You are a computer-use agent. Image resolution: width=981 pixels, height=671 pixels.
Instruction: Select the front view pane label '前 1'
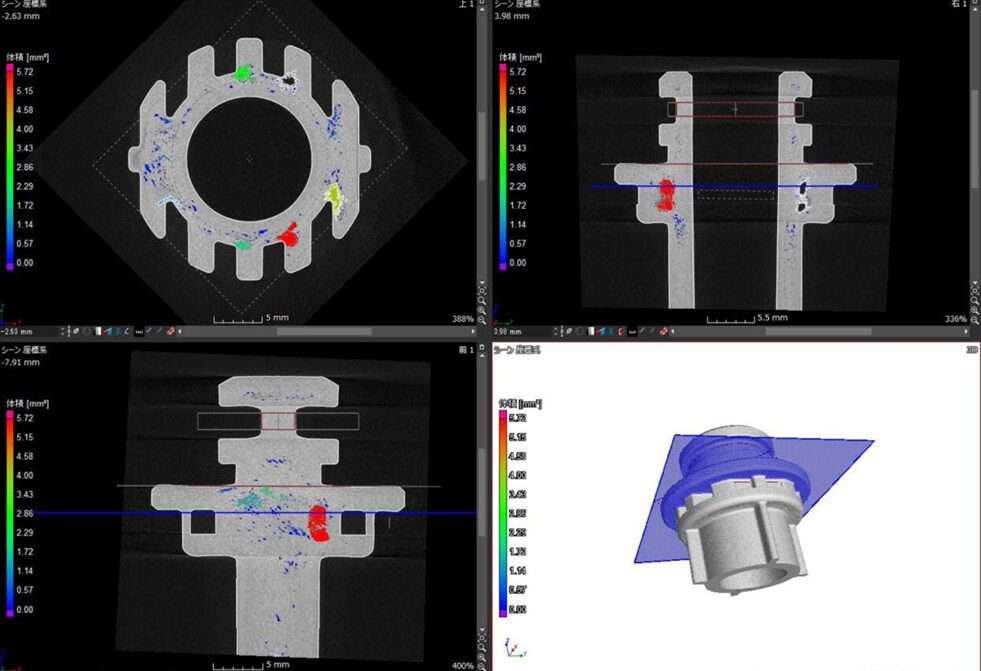click(465, 350)
